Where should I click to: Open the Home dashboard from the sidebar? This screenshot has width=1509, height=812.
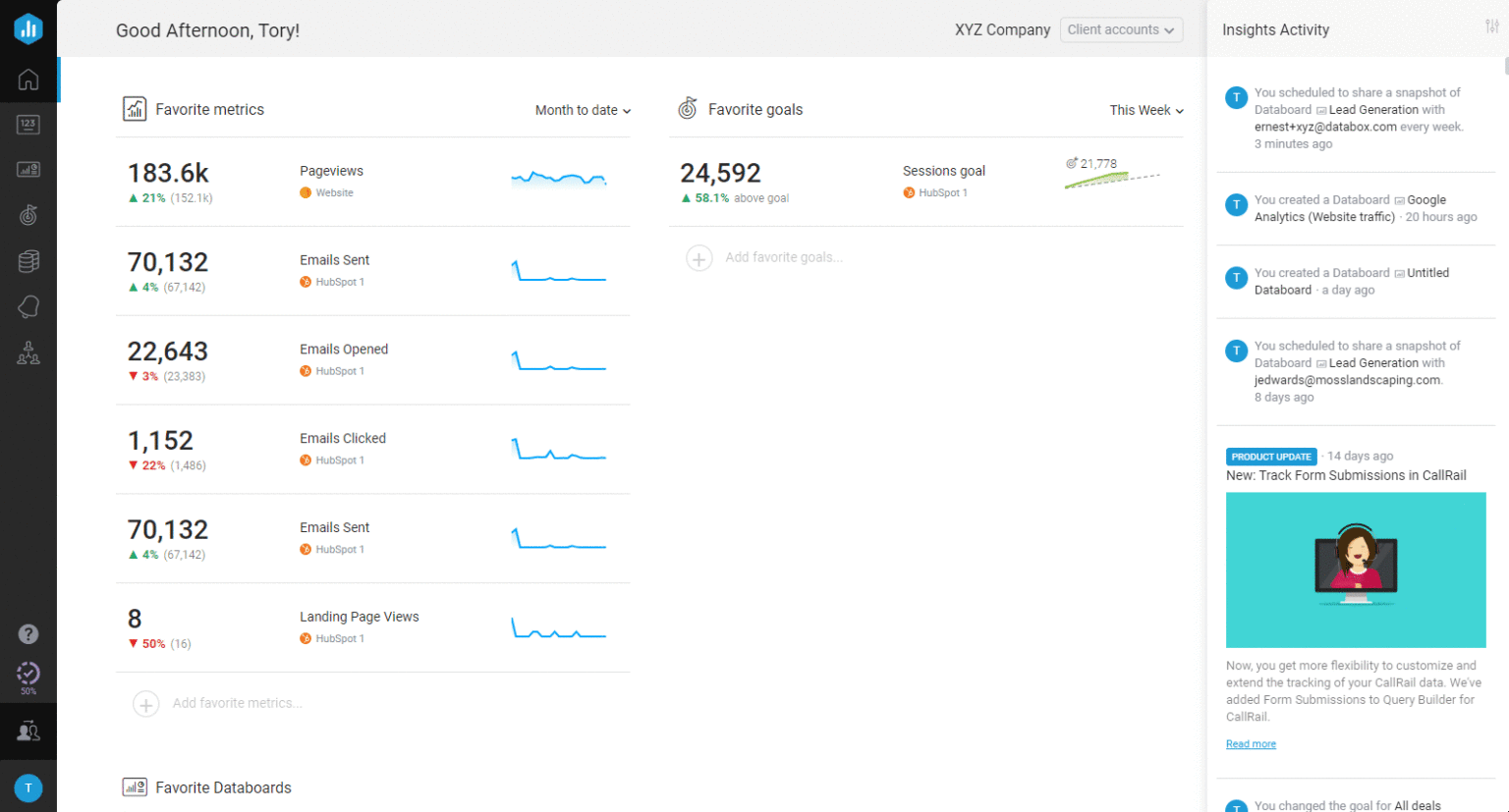click(28, 80)
